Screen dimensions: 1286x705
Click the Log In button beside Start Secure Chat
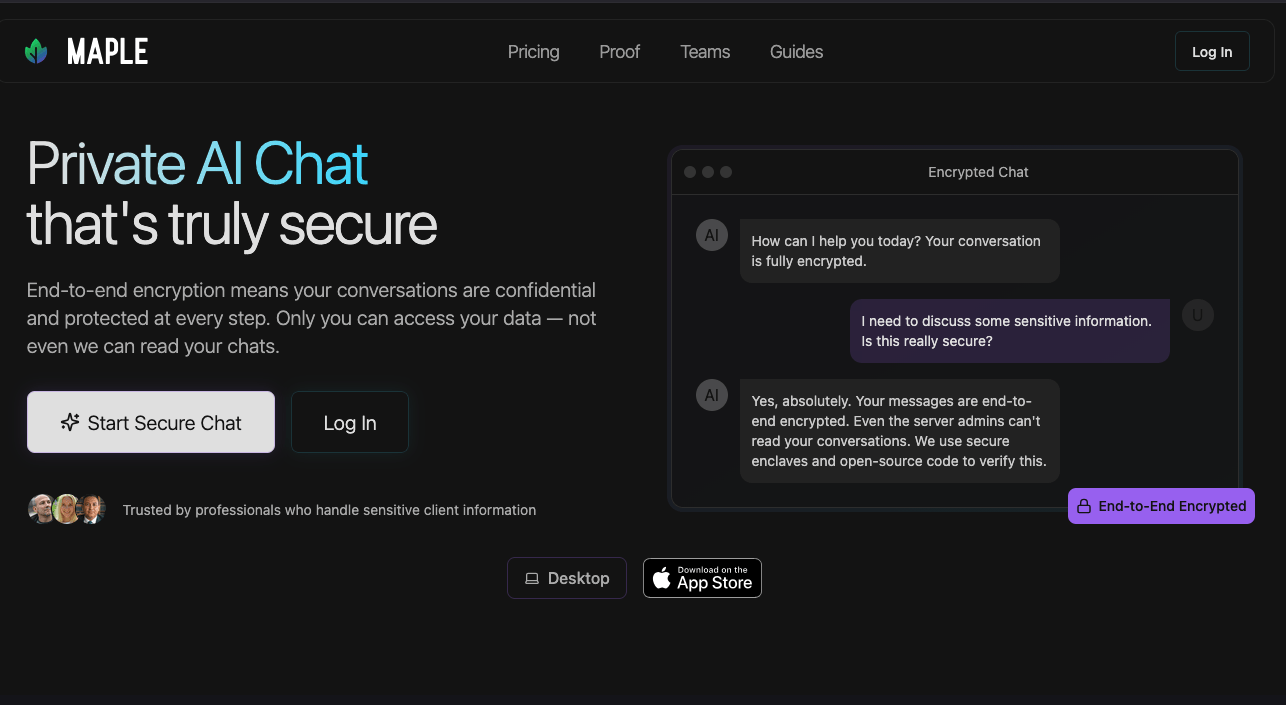pyautogui.click(x=350, y=423)
